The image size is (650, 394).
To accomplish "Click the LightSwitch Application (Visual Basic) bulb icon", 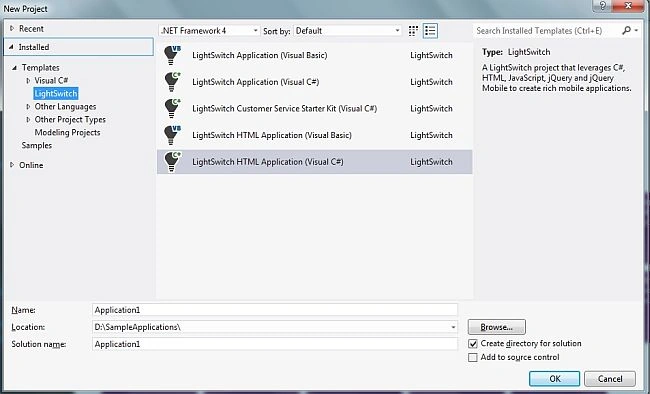I will [172, 55].
